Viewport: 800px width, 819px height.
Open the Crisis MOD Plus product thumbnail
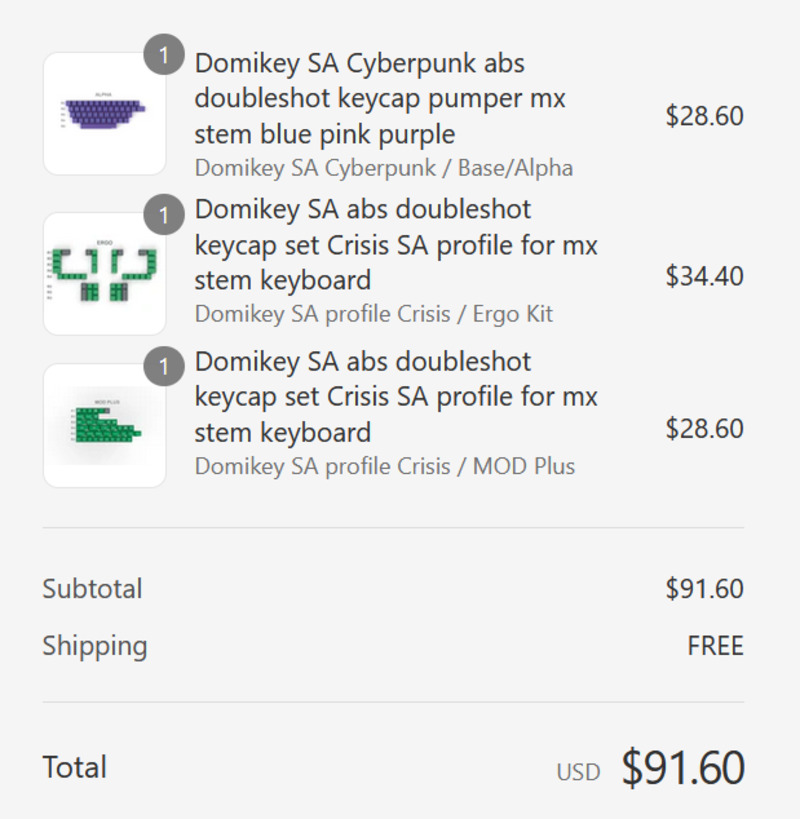[x=103, y=423]
